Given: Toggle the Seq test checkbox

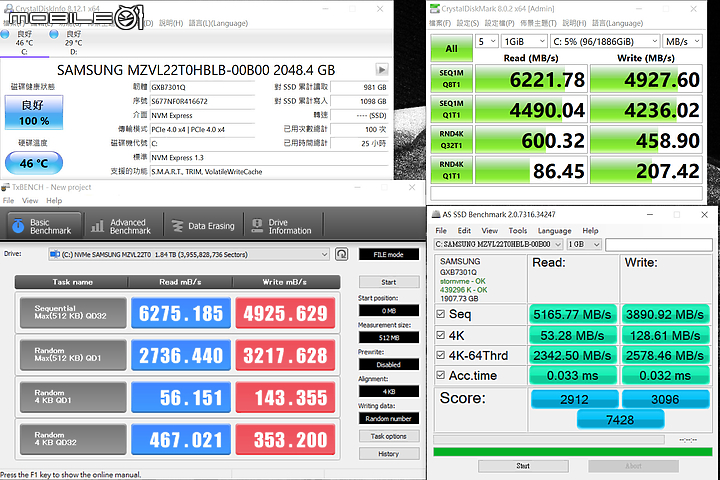Looking at the screenshot, I should 441,314.
